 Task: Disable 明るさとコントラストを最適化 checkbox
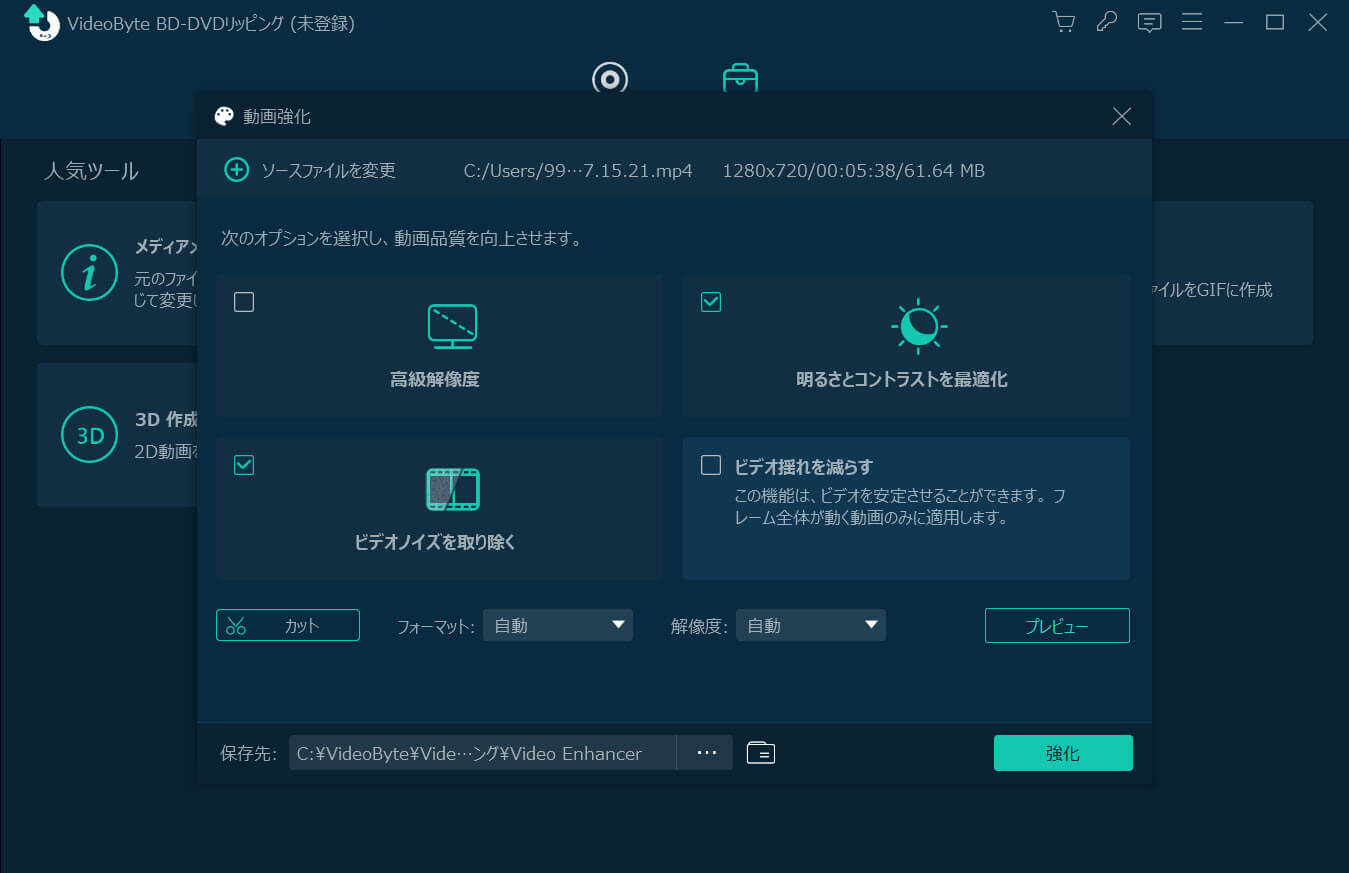pyautogui.click(x=710, y=301)
